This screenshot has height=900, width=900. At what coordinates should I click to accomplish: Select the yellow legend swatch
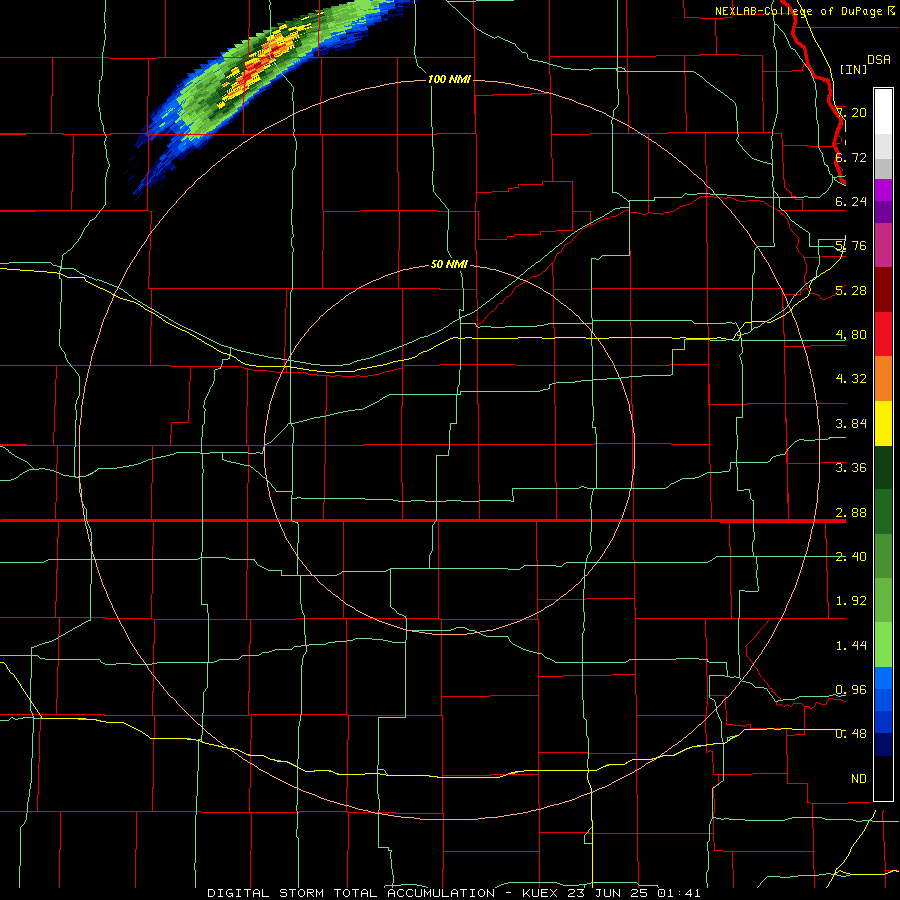(x=883, y=423)
